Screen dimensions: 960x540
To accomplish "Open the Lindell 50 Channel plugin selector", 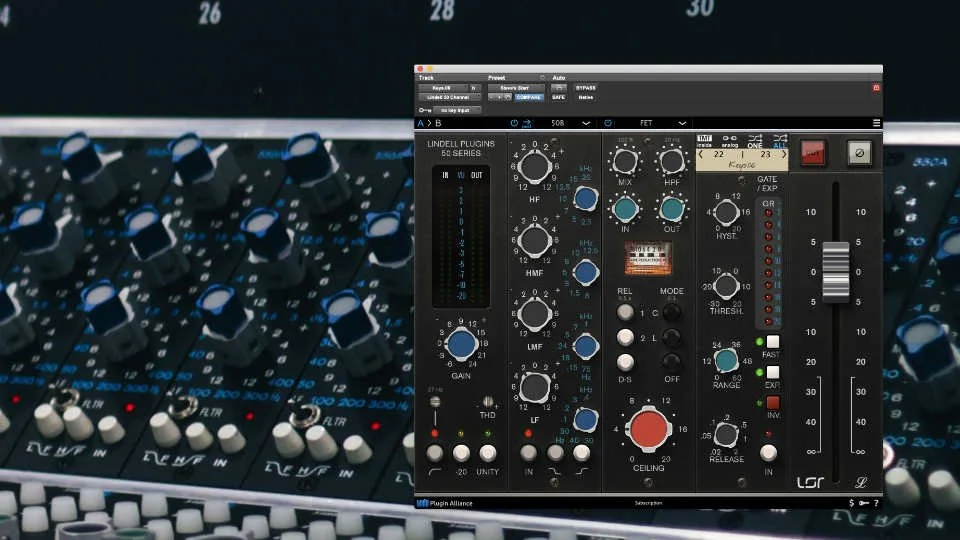I will pyautogui.click(x=449, y=97).
